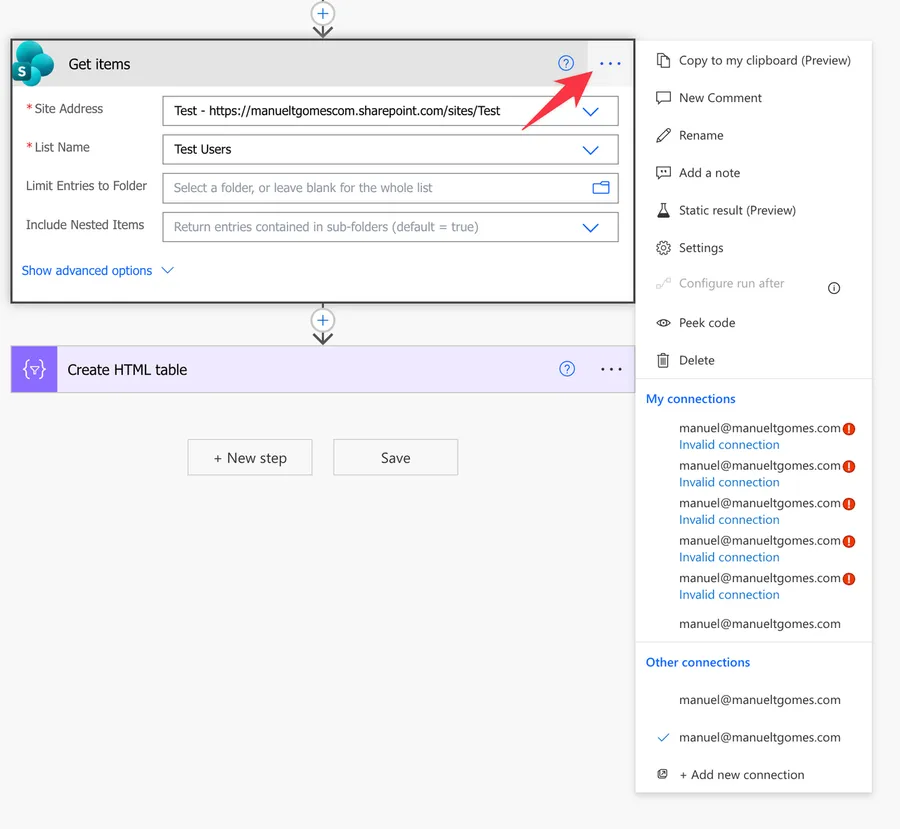Click the Add new connection icon
900x829 pixels.
click(662, 774)
